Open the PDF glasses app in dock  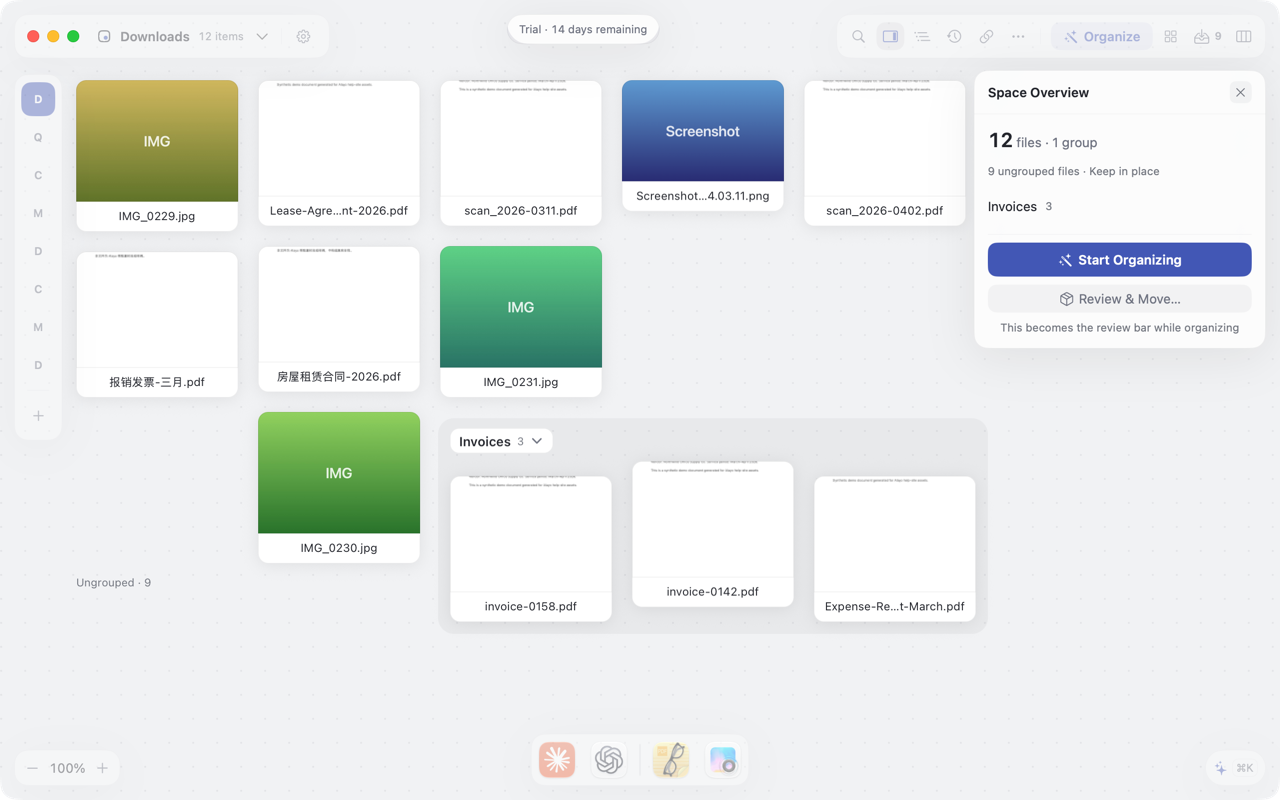[671, 760]
